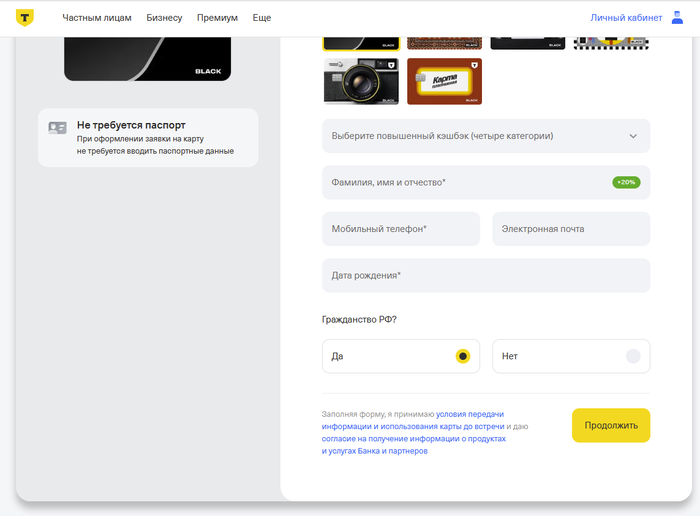Open the Частным лицам menu

(98, 18)
